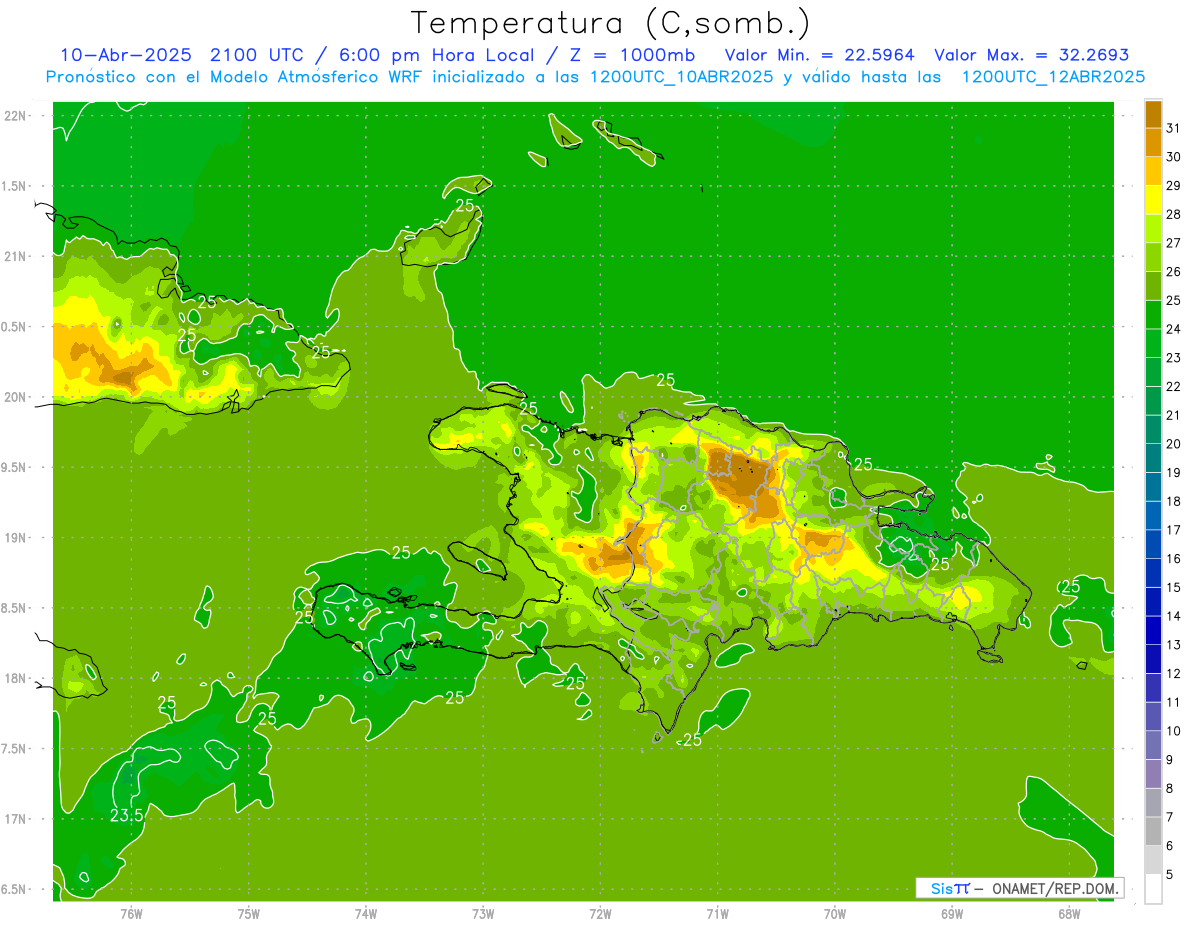Click the legend scale value '11'
Viewport: 1200px width, 927px height.
[x=1174, y=702]
